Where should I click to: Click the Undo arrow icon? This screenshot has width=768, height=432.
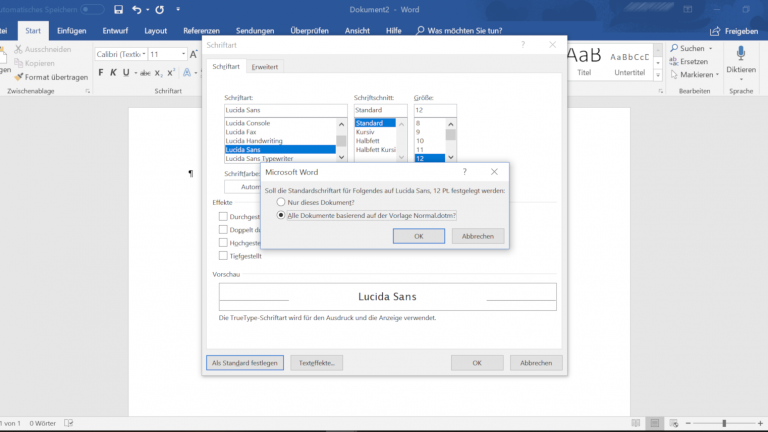(138, 10)
